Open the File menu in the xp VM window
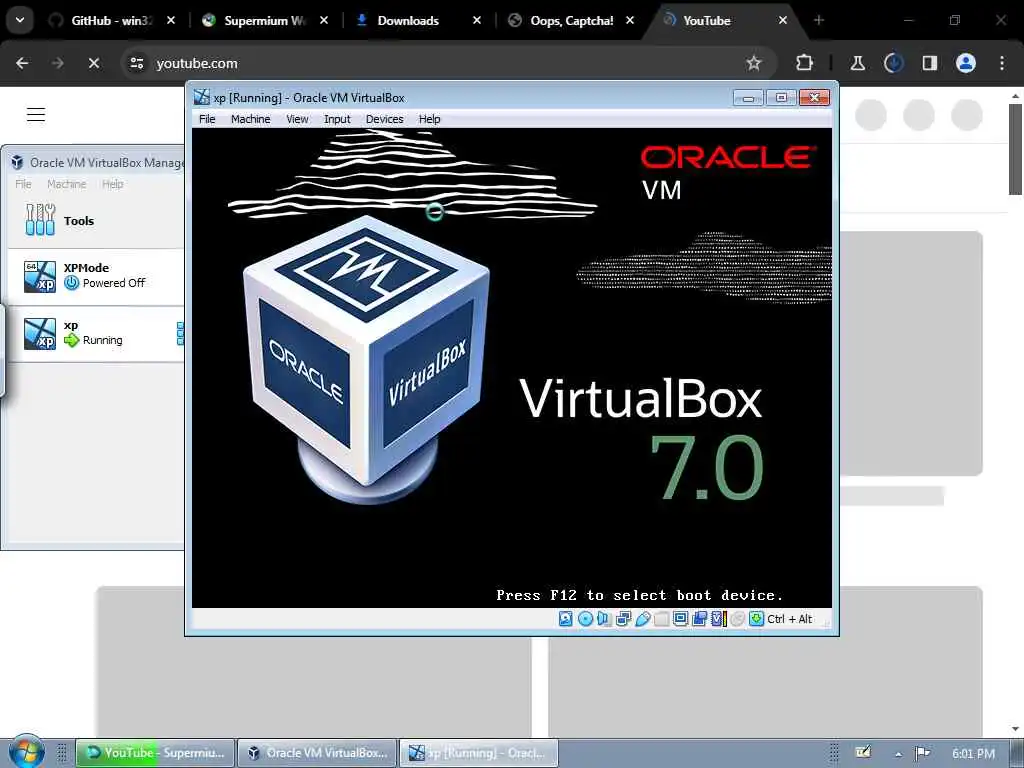 click(x=207, y=119)
